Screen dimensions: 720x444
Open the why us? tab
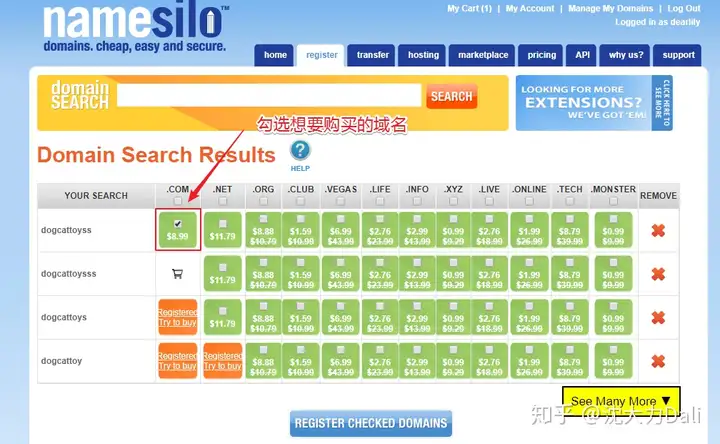pyautogui.click(x=625, y=55)
